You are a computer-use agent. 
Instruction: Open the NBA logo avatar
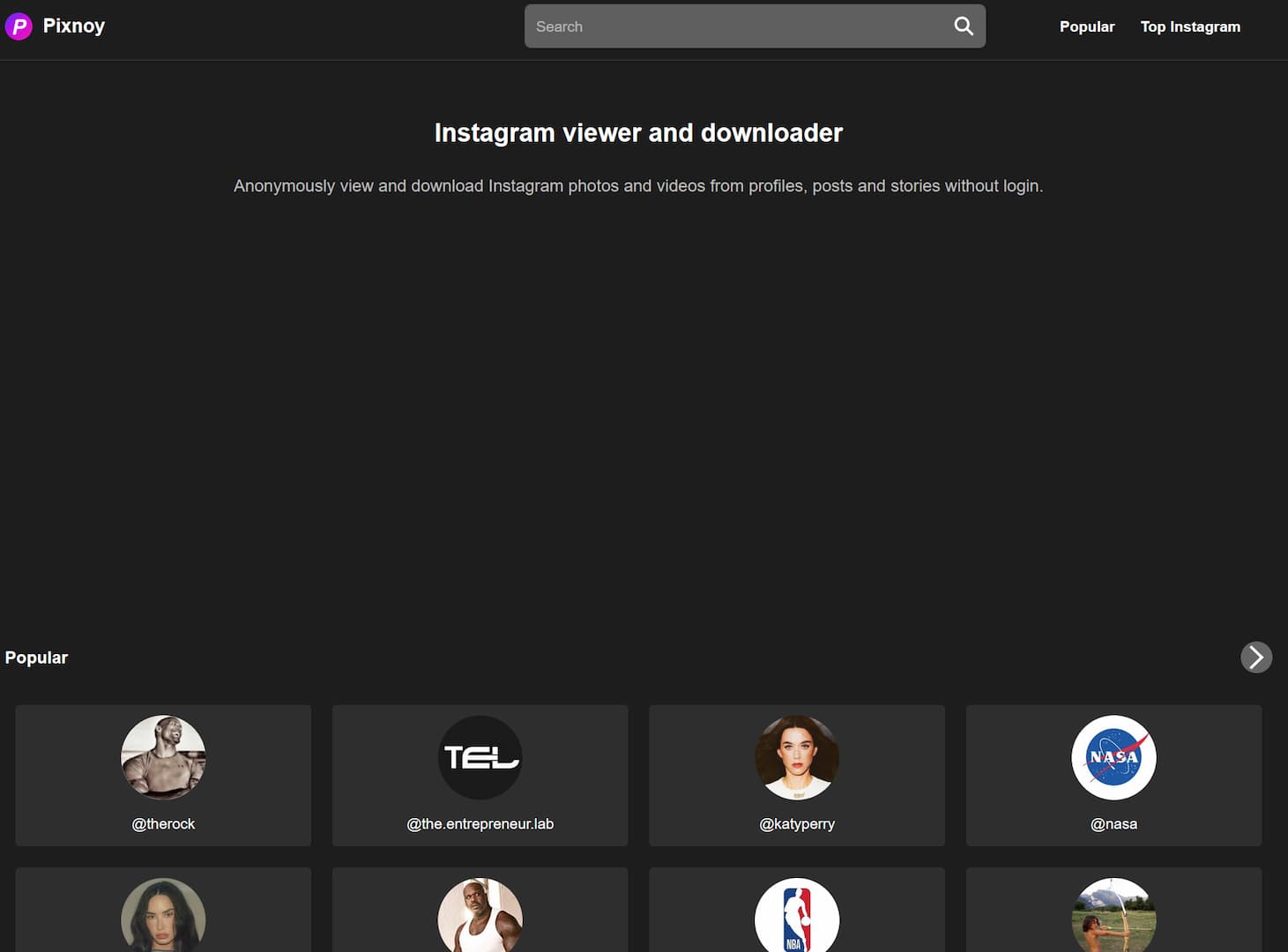point(797,915)
